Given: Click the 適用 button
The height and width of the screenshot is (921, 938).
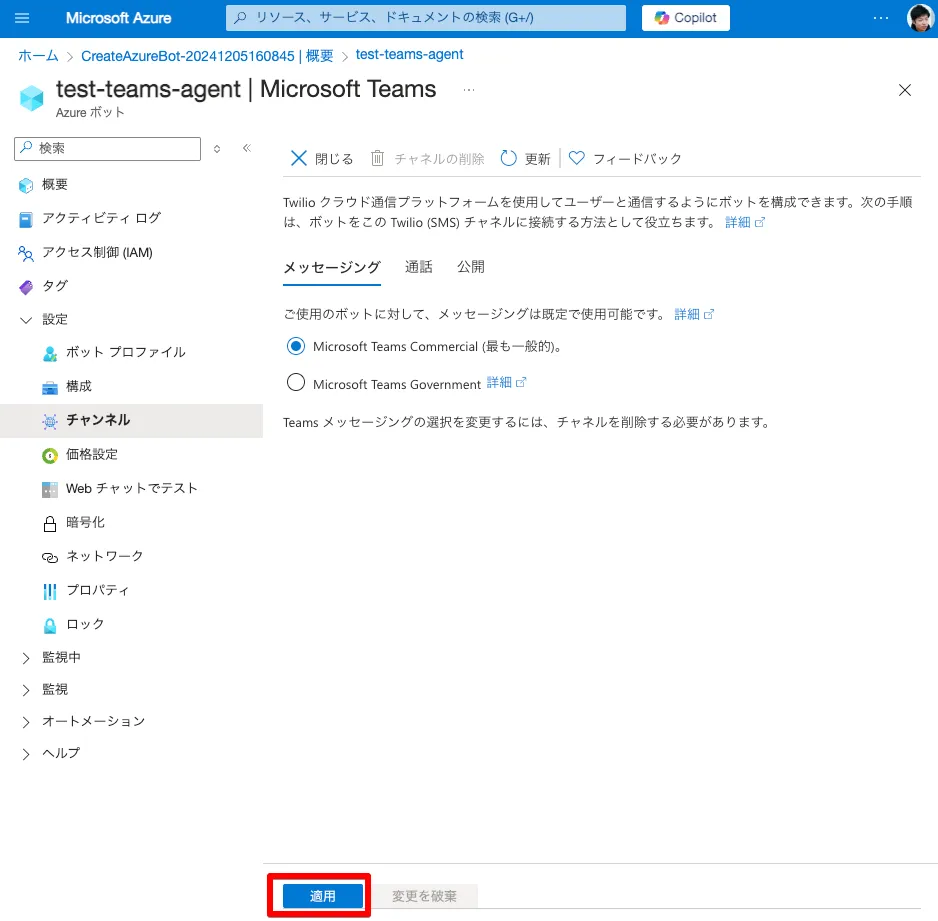Looking at the screenshot, I should 322,896.
